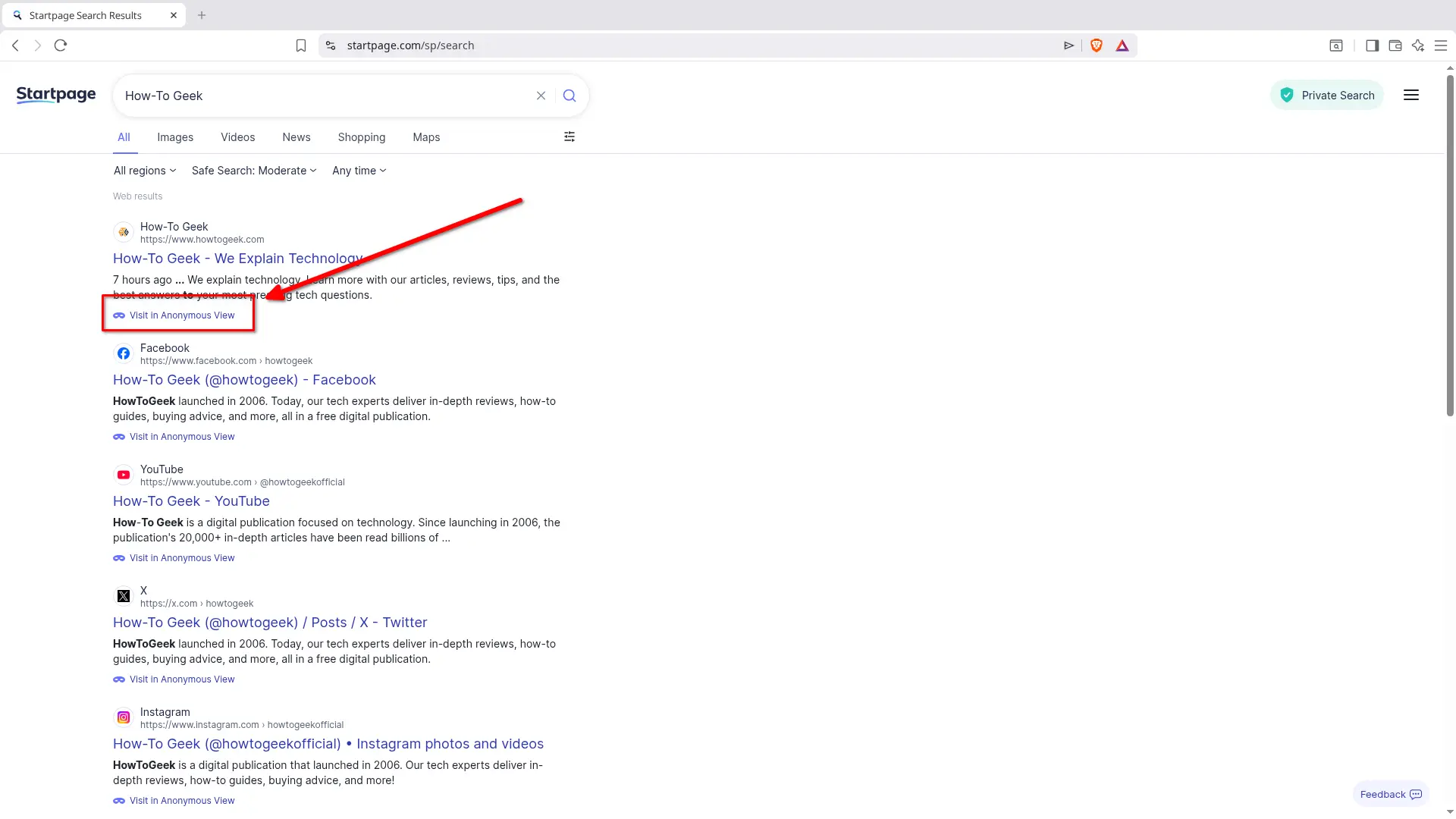Screen dimensions: 1456x819
Task: Click the browser forward arrow
Action: pyautogui.click(x=38, y=45)
